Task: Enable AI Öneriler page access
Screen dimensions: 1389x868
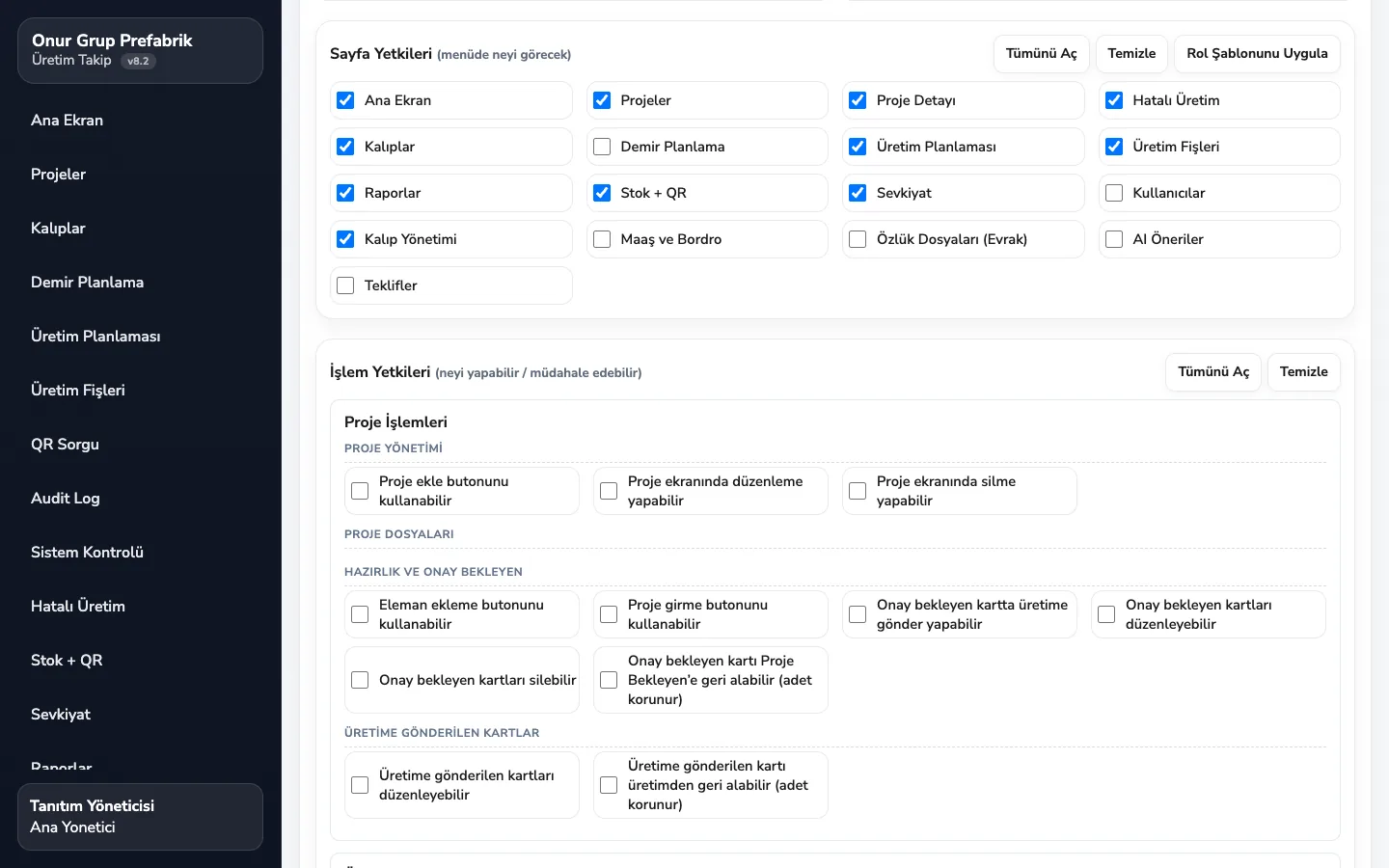Action: (1114, 239)
